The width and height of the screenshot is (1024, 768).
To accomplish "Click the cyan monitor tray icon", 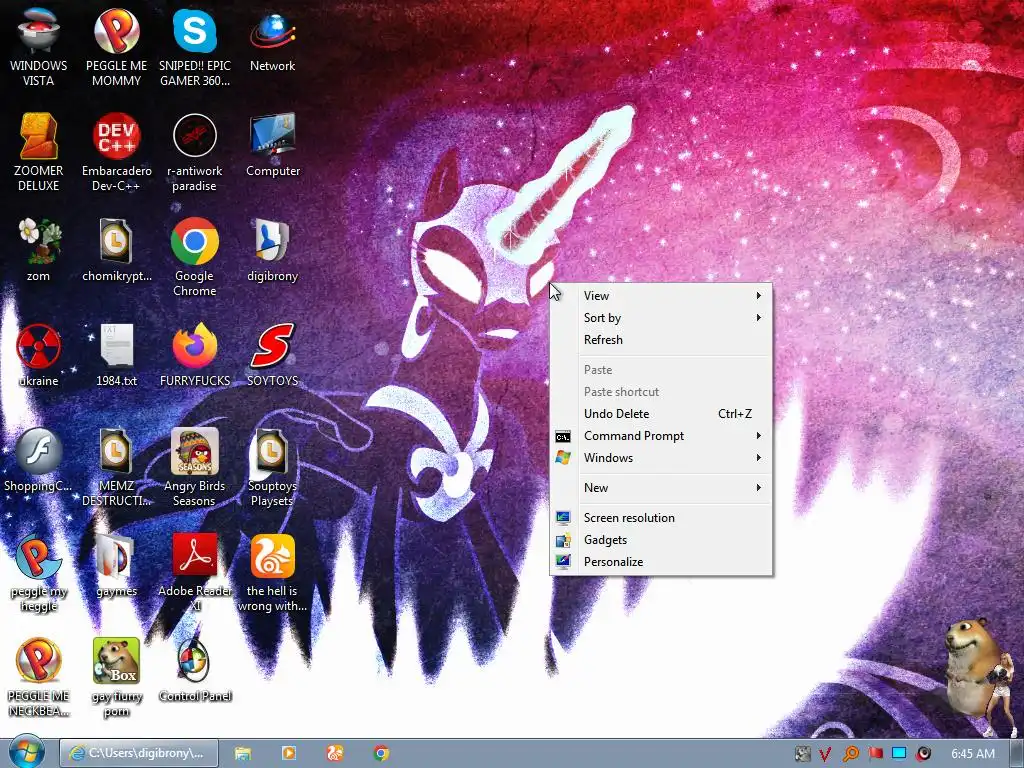I will pyautogui.click(x=899, y=754).
